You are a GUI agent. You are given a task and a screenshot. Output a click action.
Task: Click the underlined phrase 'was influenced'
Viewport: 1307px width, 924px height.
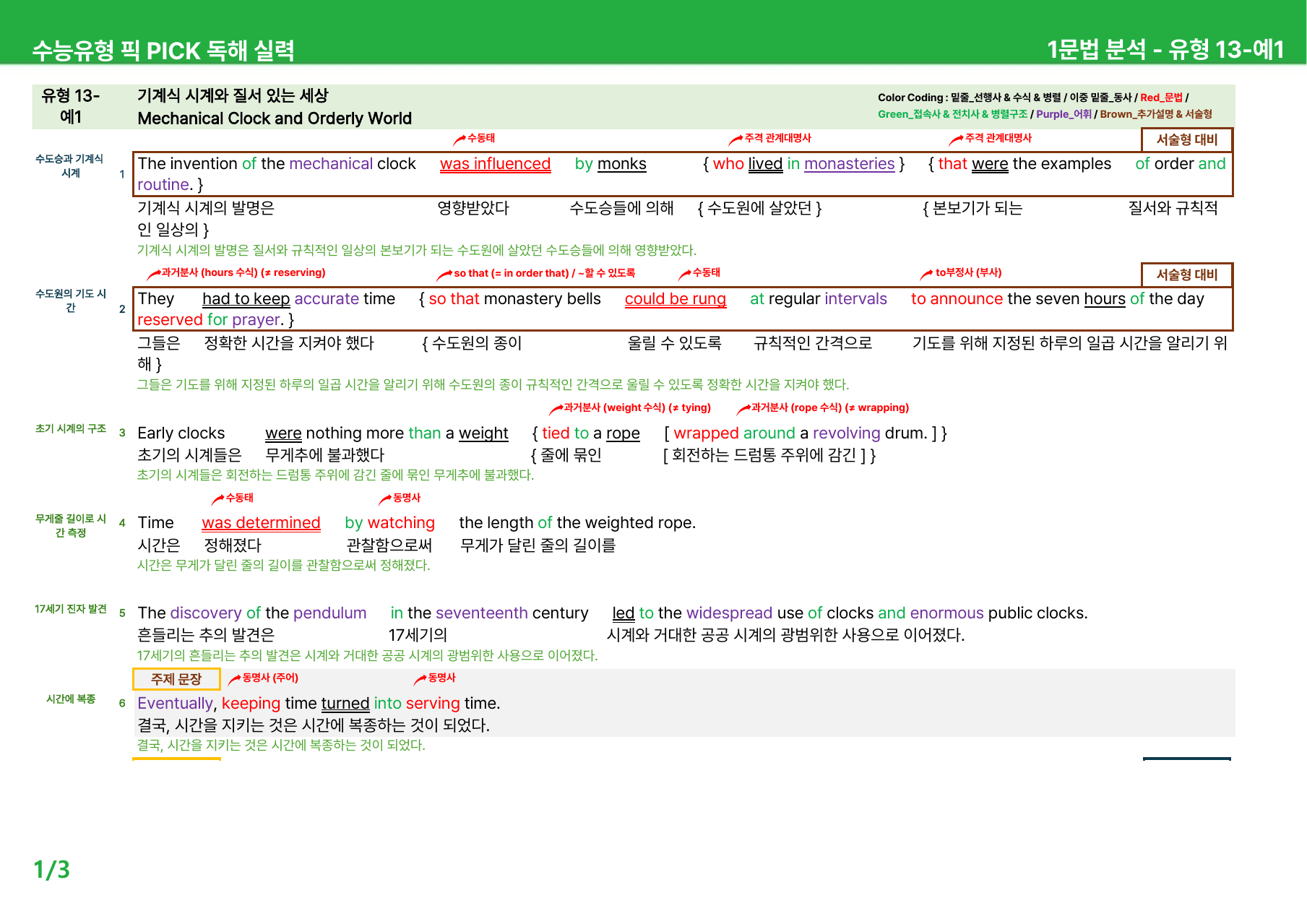tap(495, 164)
